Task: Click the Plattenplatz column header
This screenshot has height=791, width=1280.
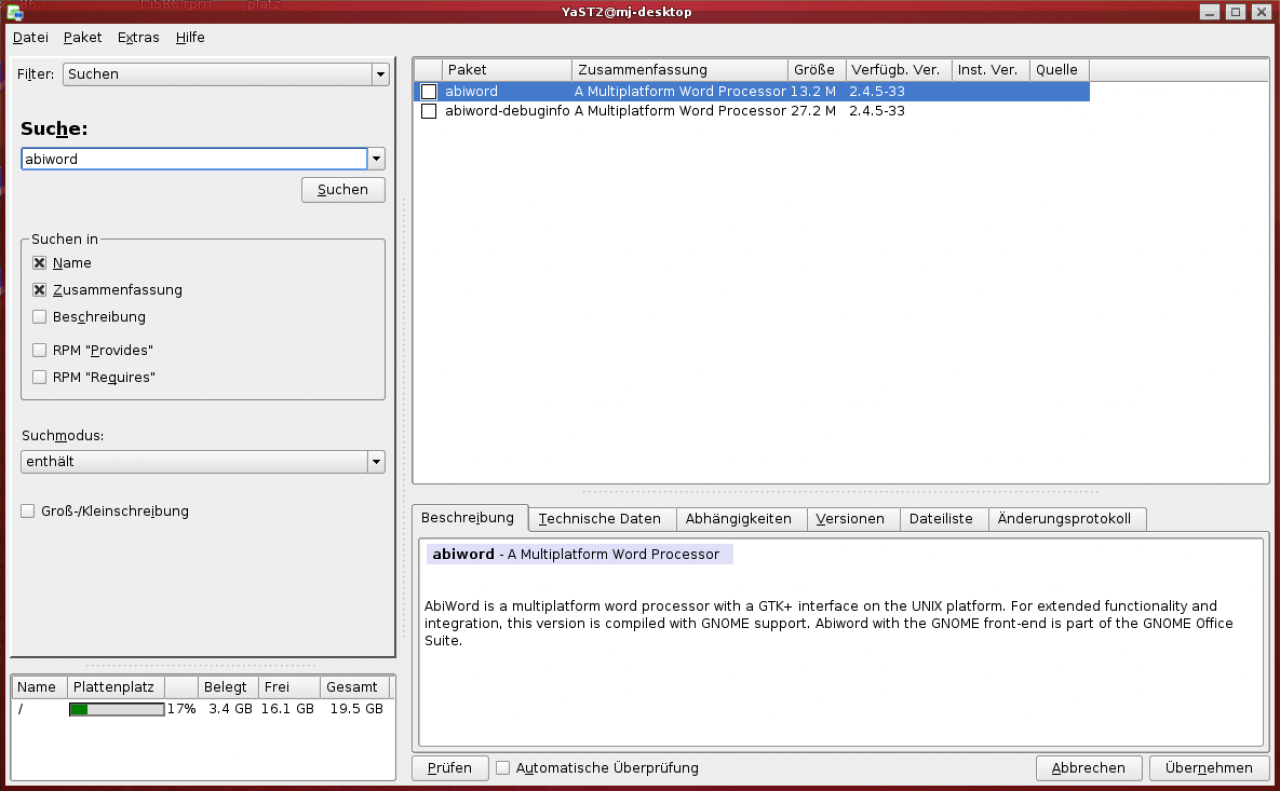Action: (116, 687)
